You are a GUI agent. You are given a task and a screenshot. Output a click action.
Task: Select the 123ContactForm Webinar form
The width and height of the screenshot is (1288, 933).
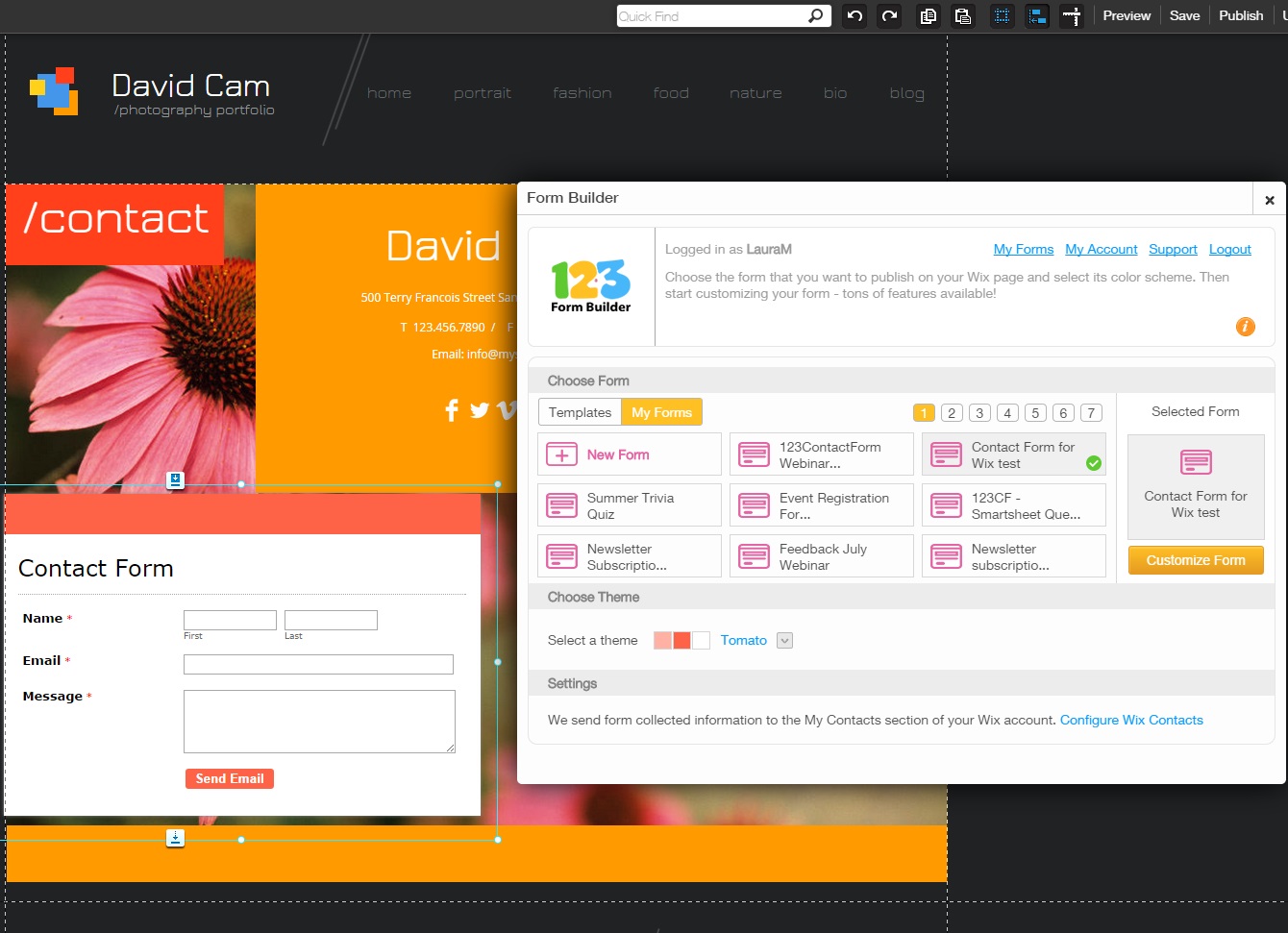click(822, 454)
